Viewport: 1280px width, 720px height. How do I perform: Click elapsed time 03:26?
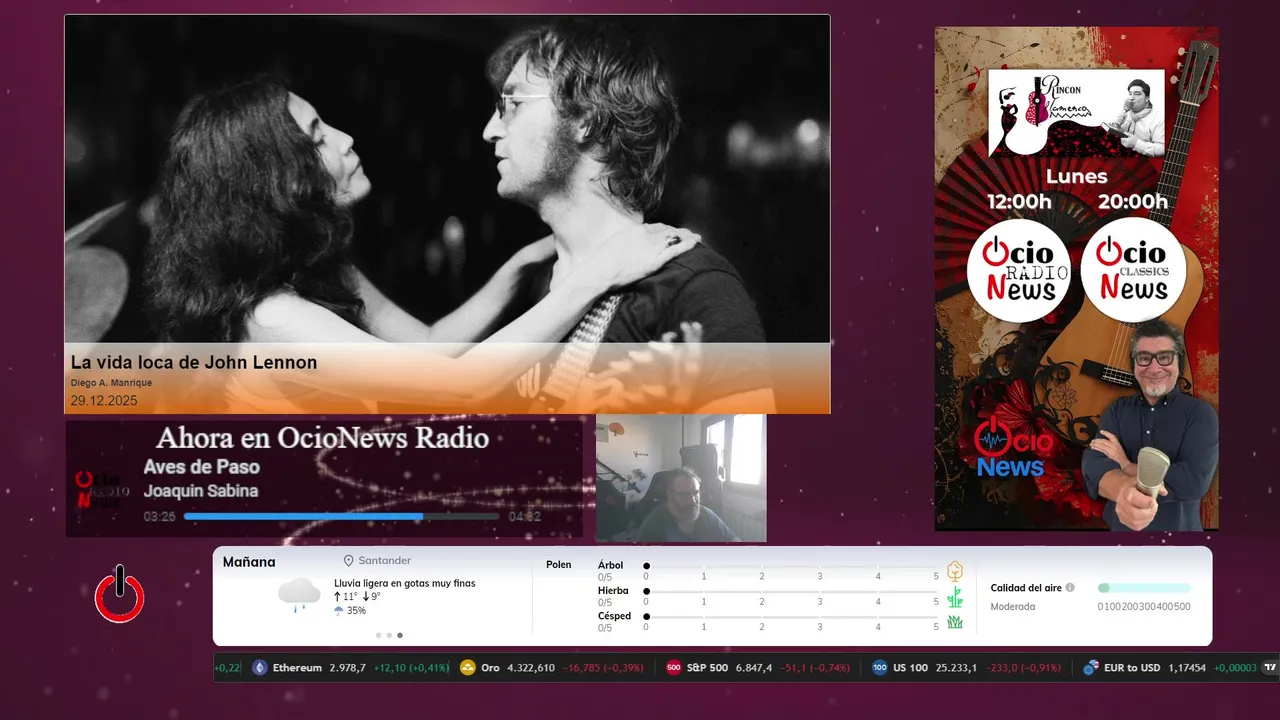click(159, 517)
